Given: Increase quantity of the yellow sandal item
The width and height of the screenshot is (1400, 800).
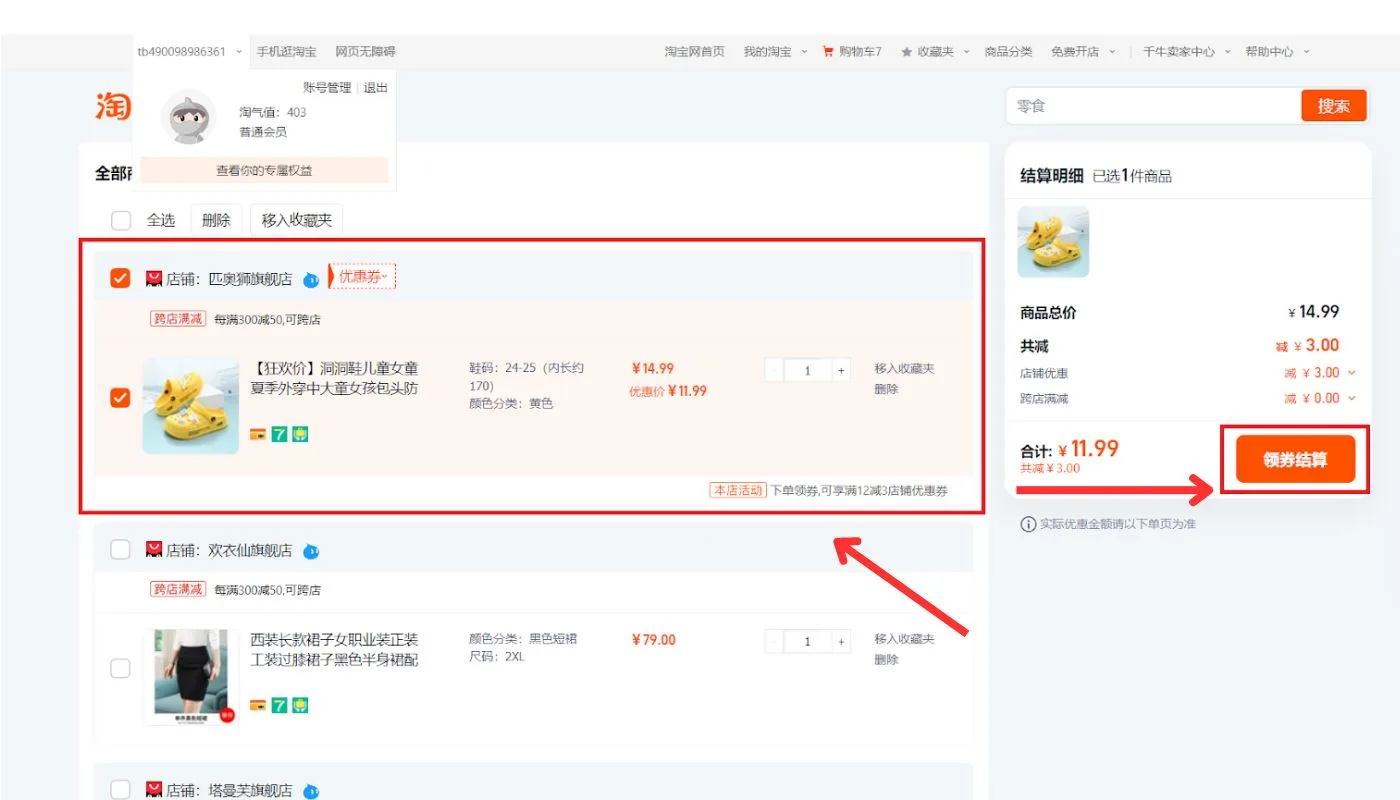Looking at the screenshot, I should [x=841, y=371].
